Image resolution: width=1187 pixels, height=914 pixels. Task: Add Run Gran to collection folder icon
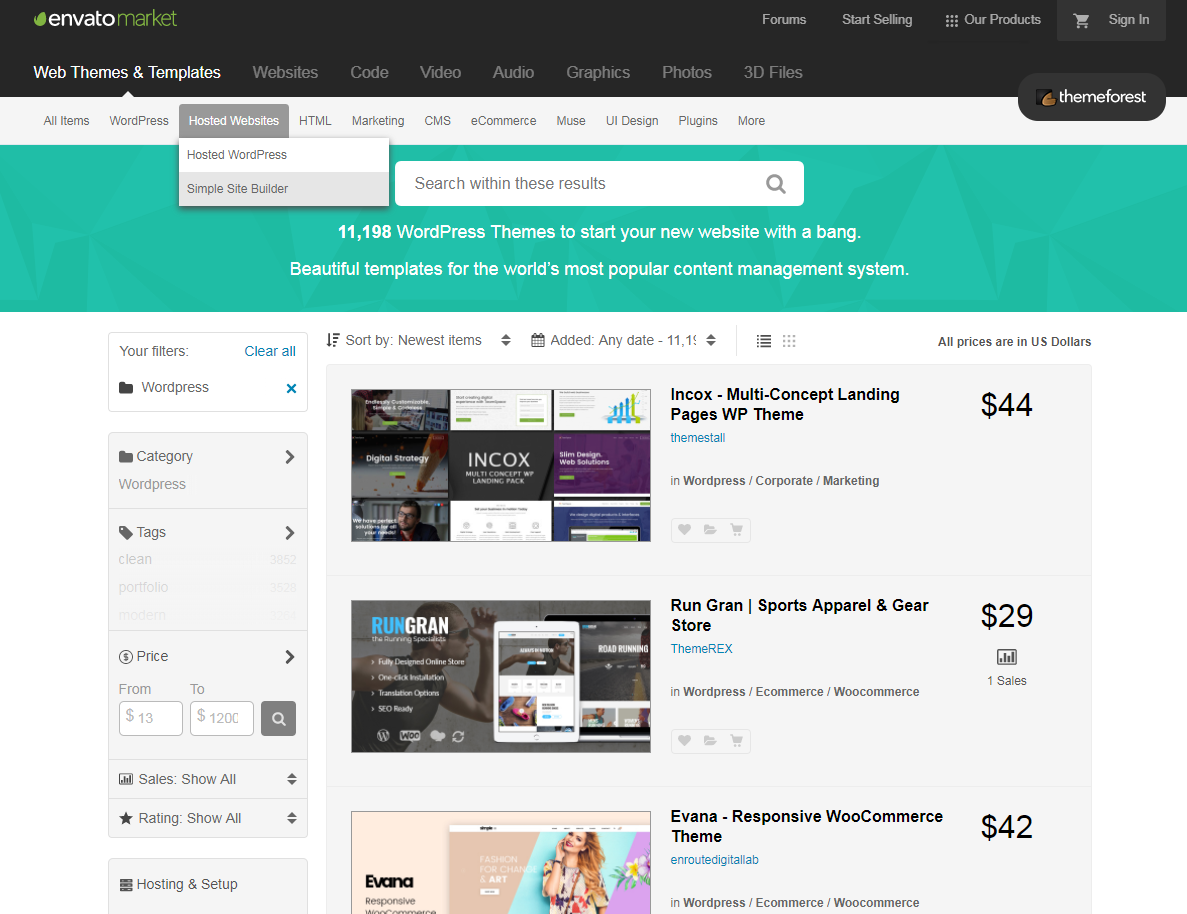pyautogui.click(x=710, y=741)
